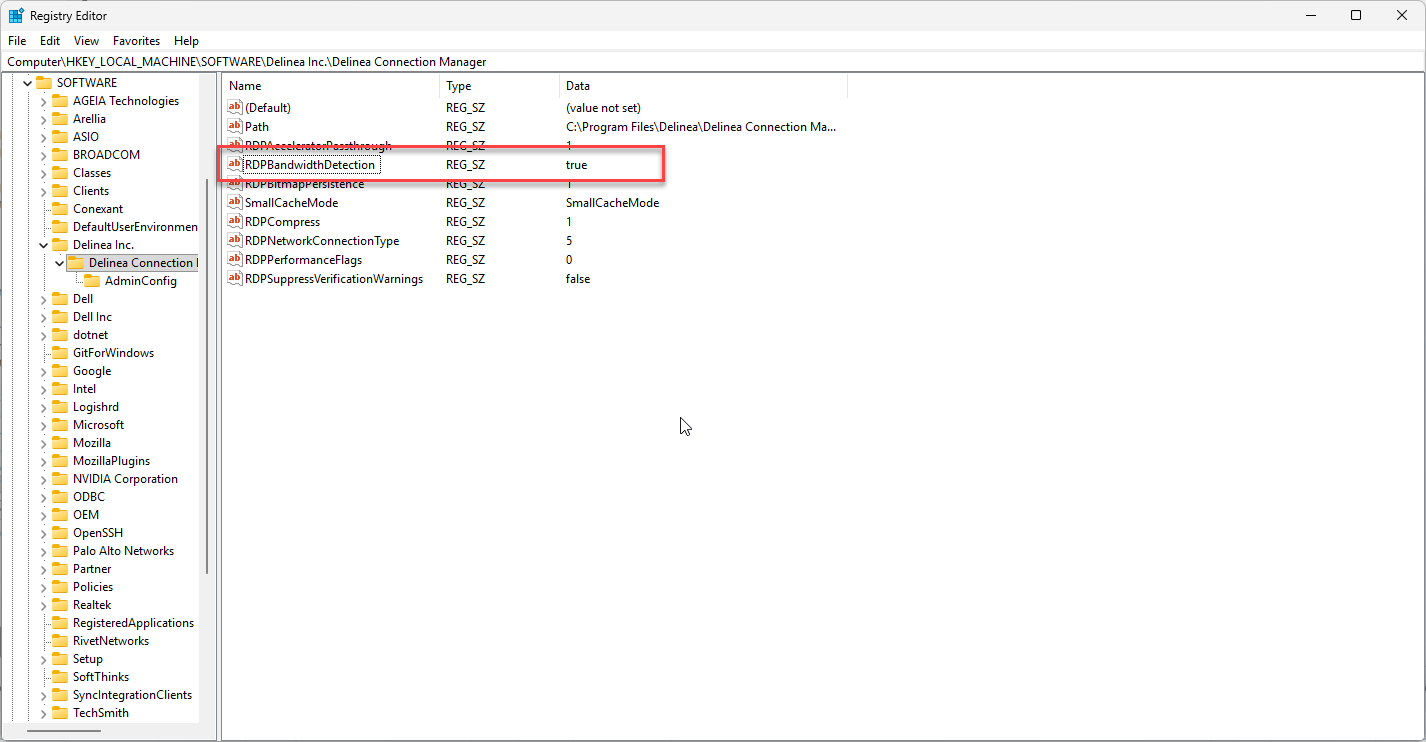Image resolution: width=1426 pixels, height=742 pixels.
Task: Collapse the Delinea Inc. key
Action: pyautogui.click(x=43, y=245)
